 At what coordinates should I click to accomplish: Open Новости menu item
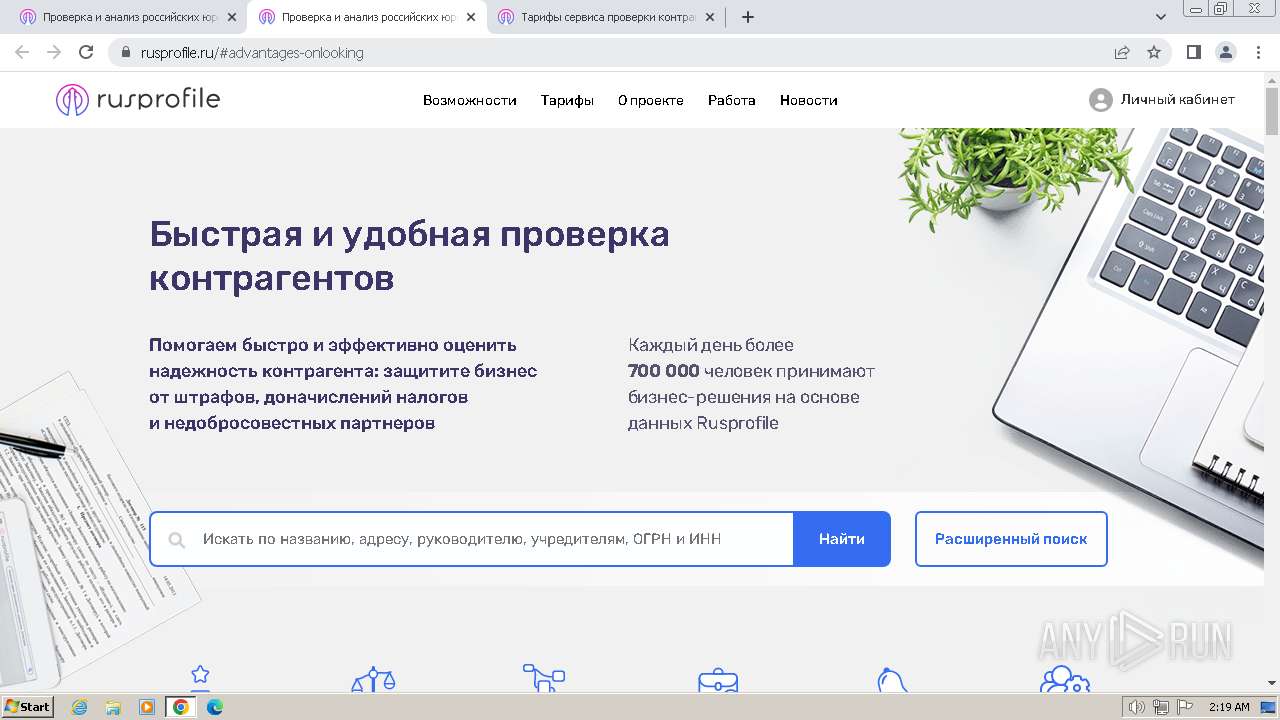(x=809, y=100)
